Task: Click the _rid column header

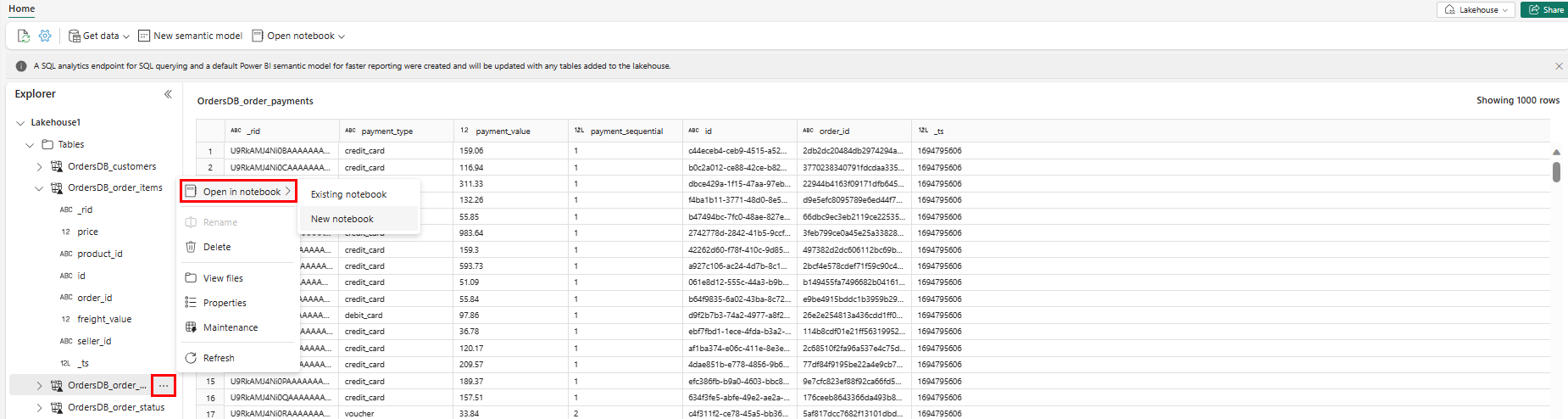Action: tap(281, 131)
